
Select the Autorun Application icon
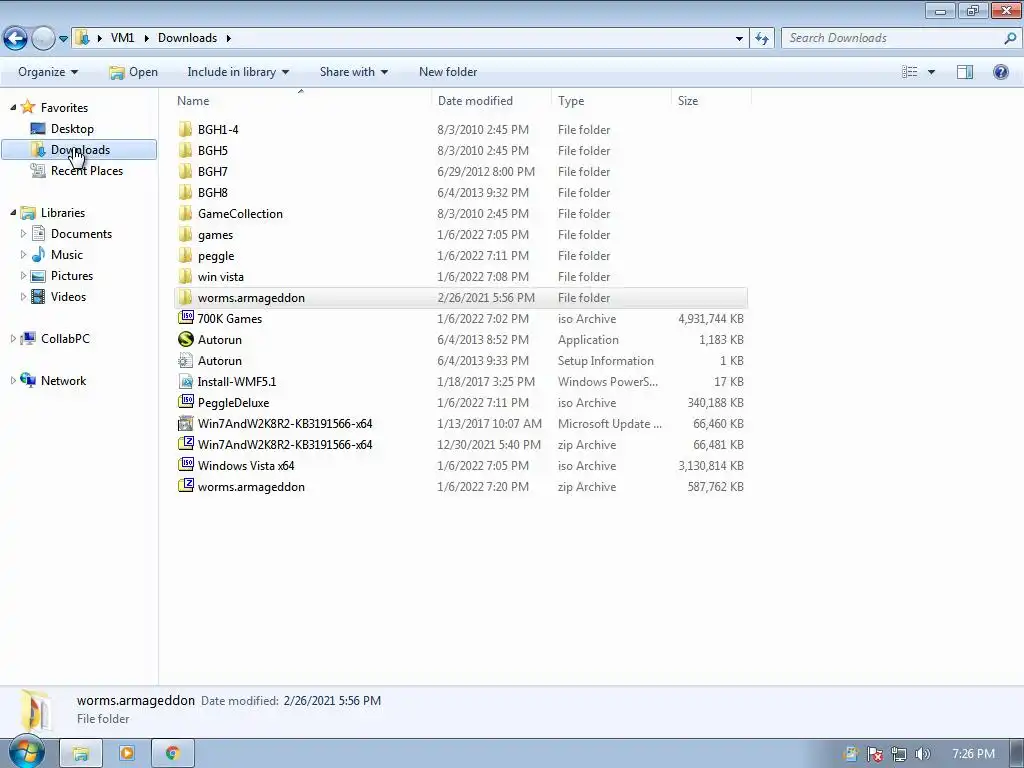coord(186,339)
